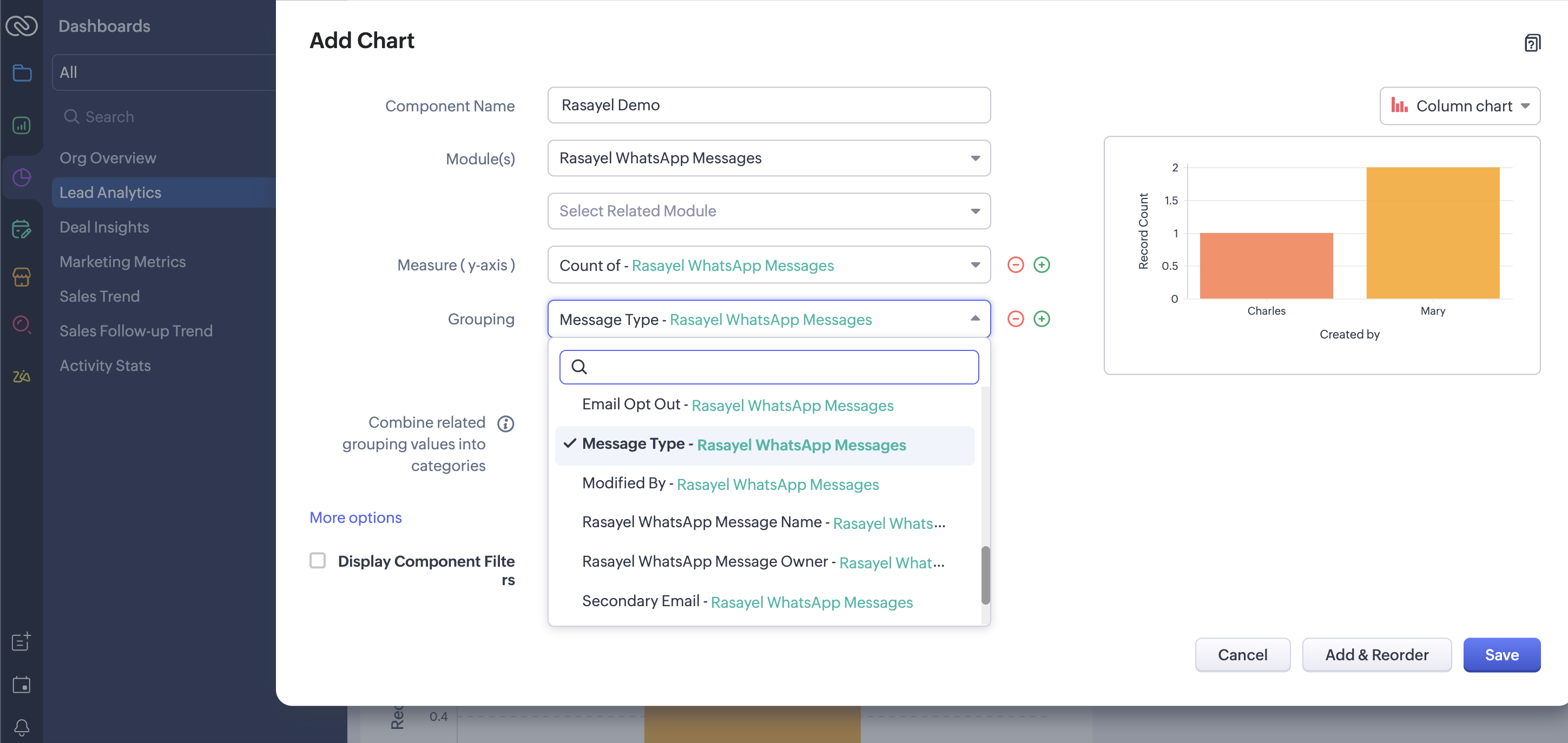Select Email Opt Out grouping option
1568x743 pixels.
click(737, 405)
